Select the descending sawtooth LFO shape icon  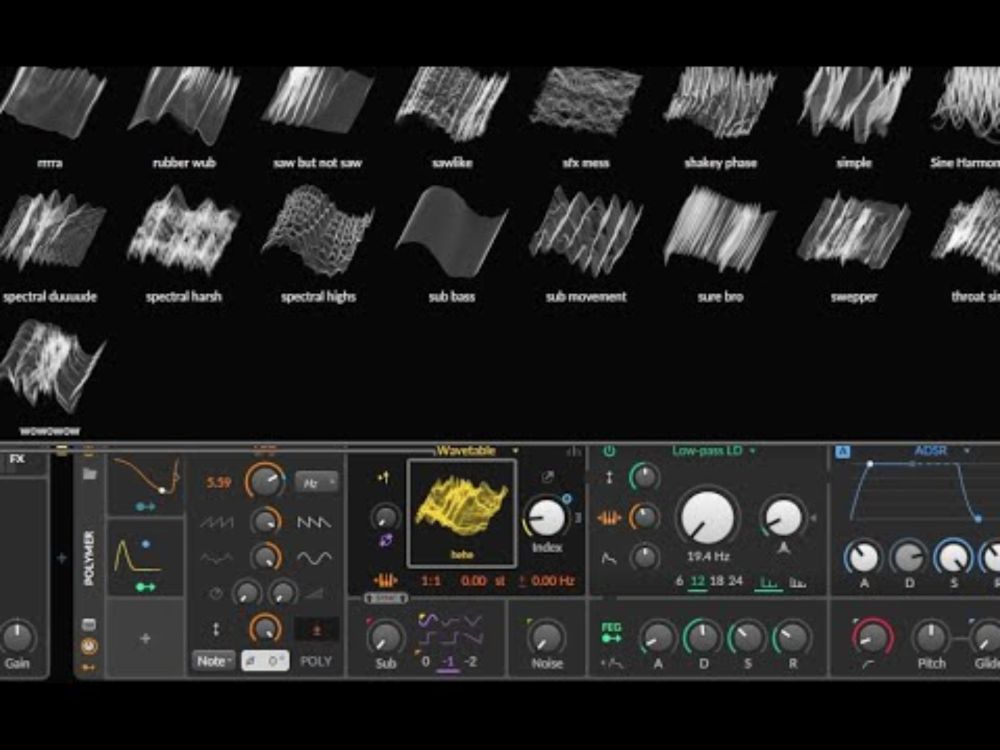pyautogui.click(x=314, y=523)
